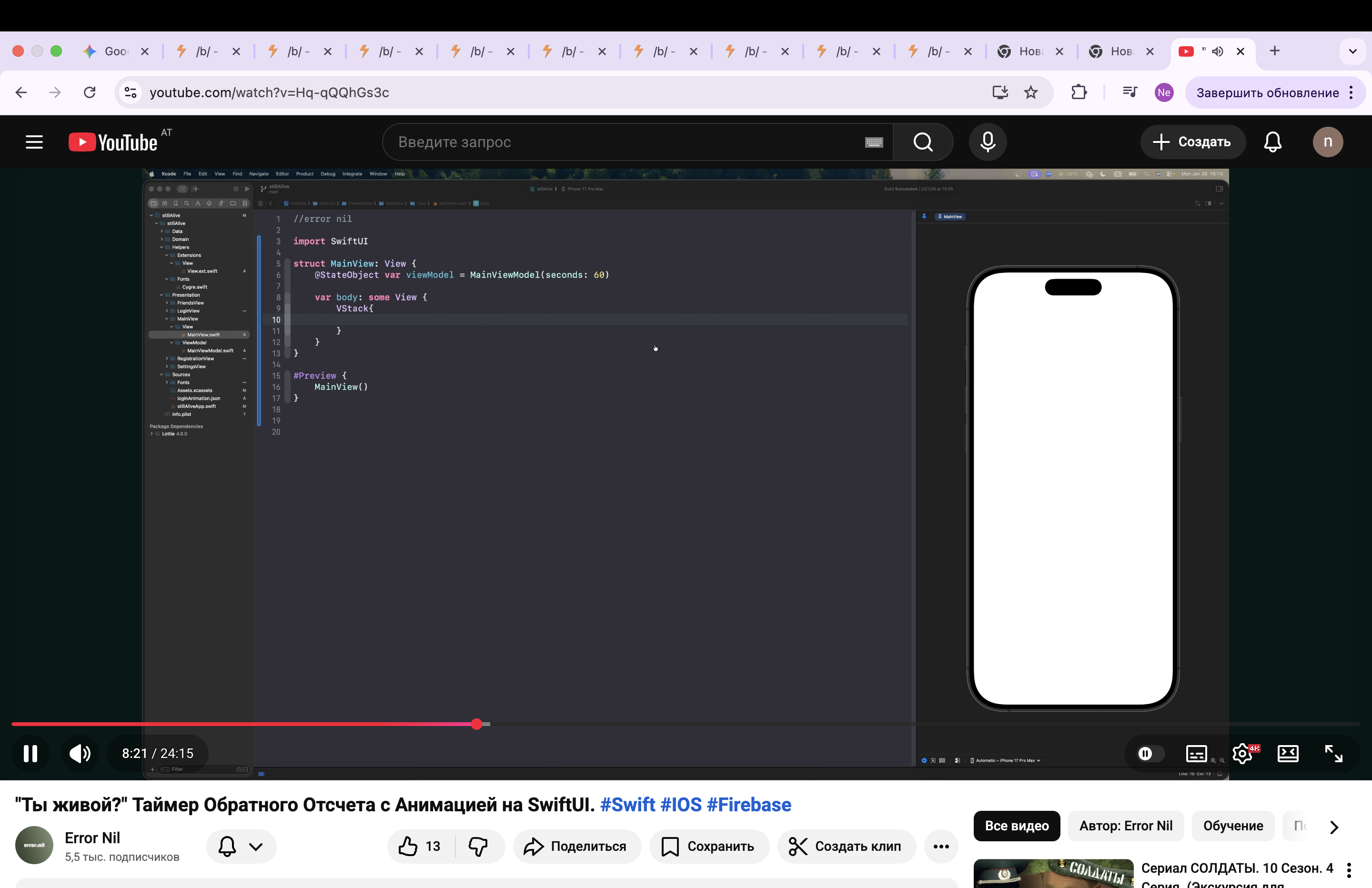Open YouTube notifications bell

[x=1272, y=142]
